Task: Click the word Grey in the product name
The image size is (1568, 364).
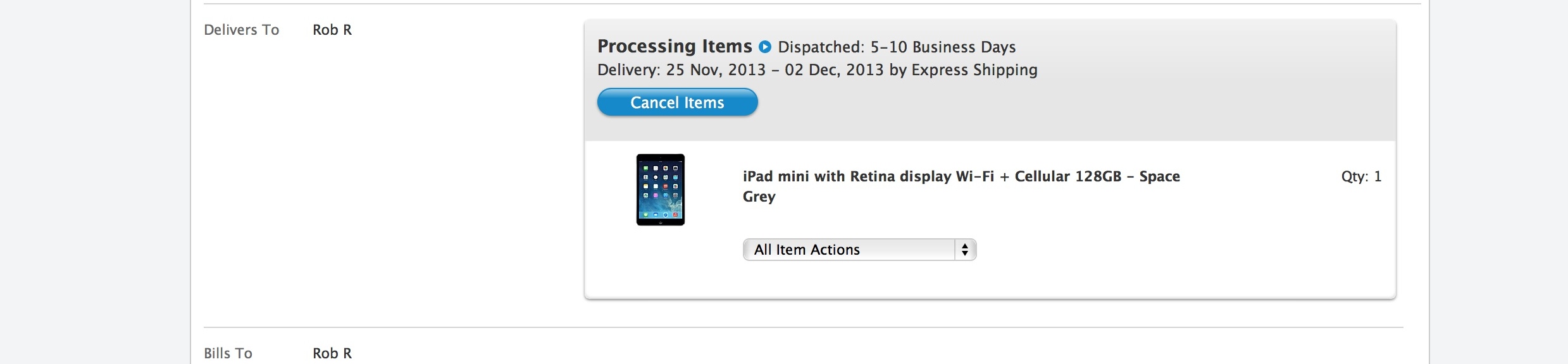Action: point(759,197)
